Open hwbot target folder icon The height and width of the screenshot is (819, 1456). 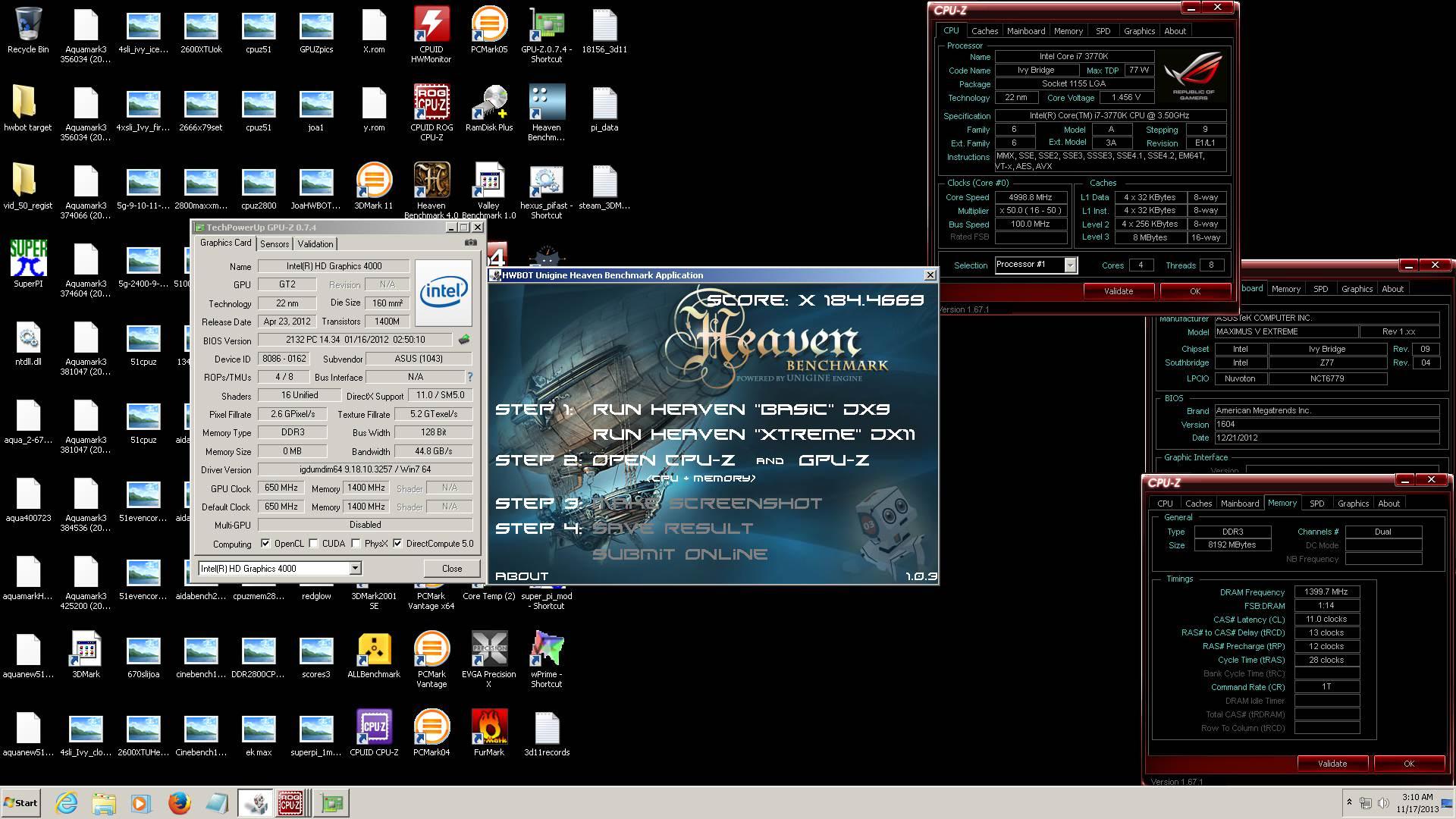(x=28, y=108)
